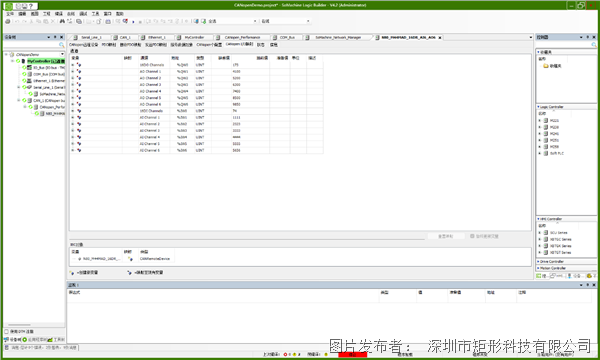Viewport: 600px width, 360px height.
Task: Switch to the CANopen_Performance editor tab
Action: click(x=241, y=37)
